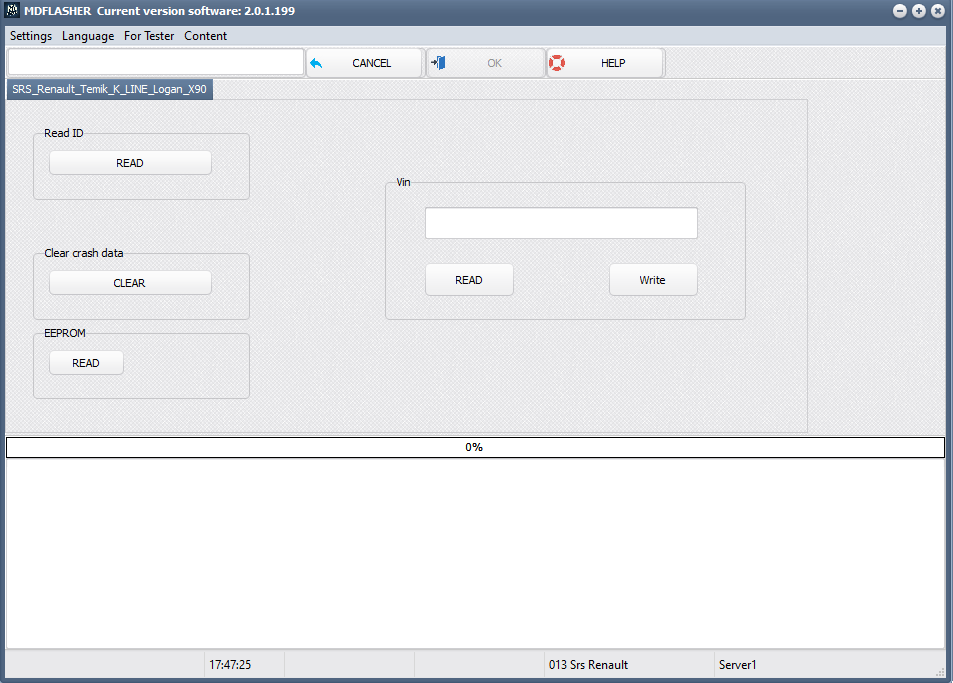
Task: Maximize the MDFLASHER window
Action: click(x=919, y=11)
